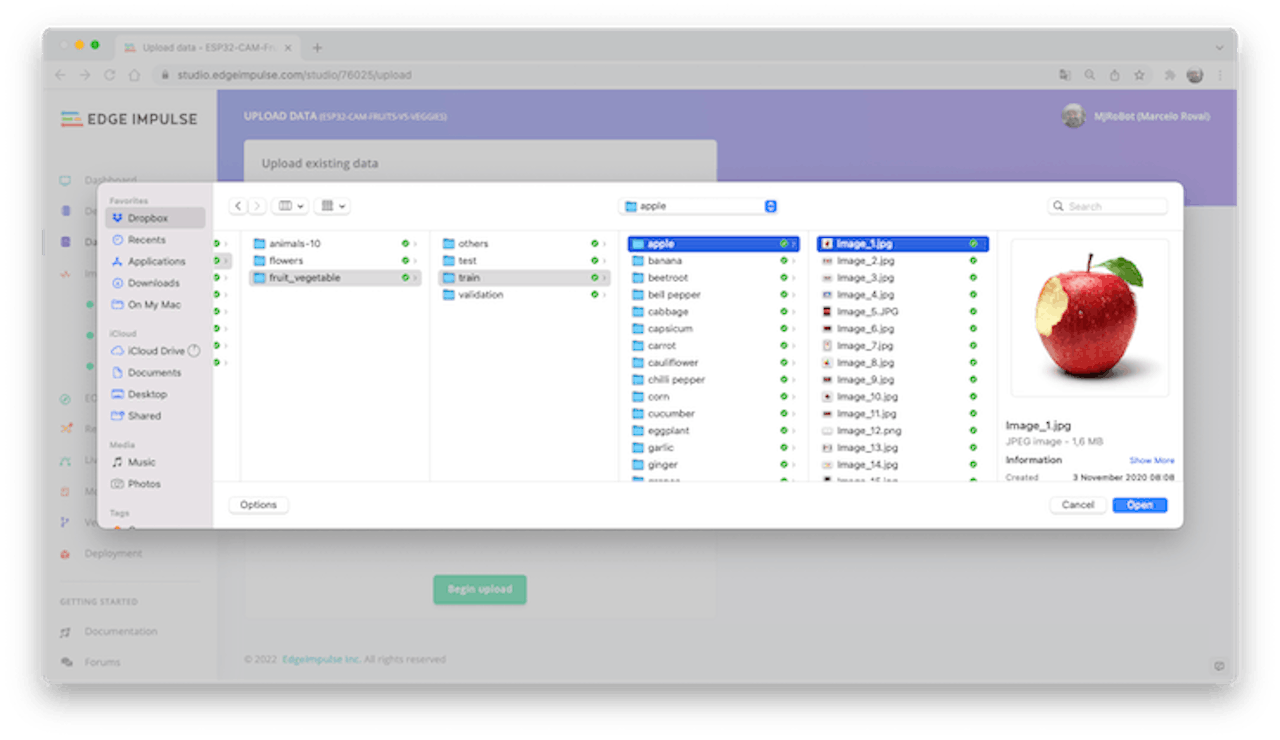1280x740 pixels.
Task: Select the carrot folder
Action: pyautogui.click(x=713, y=346)
